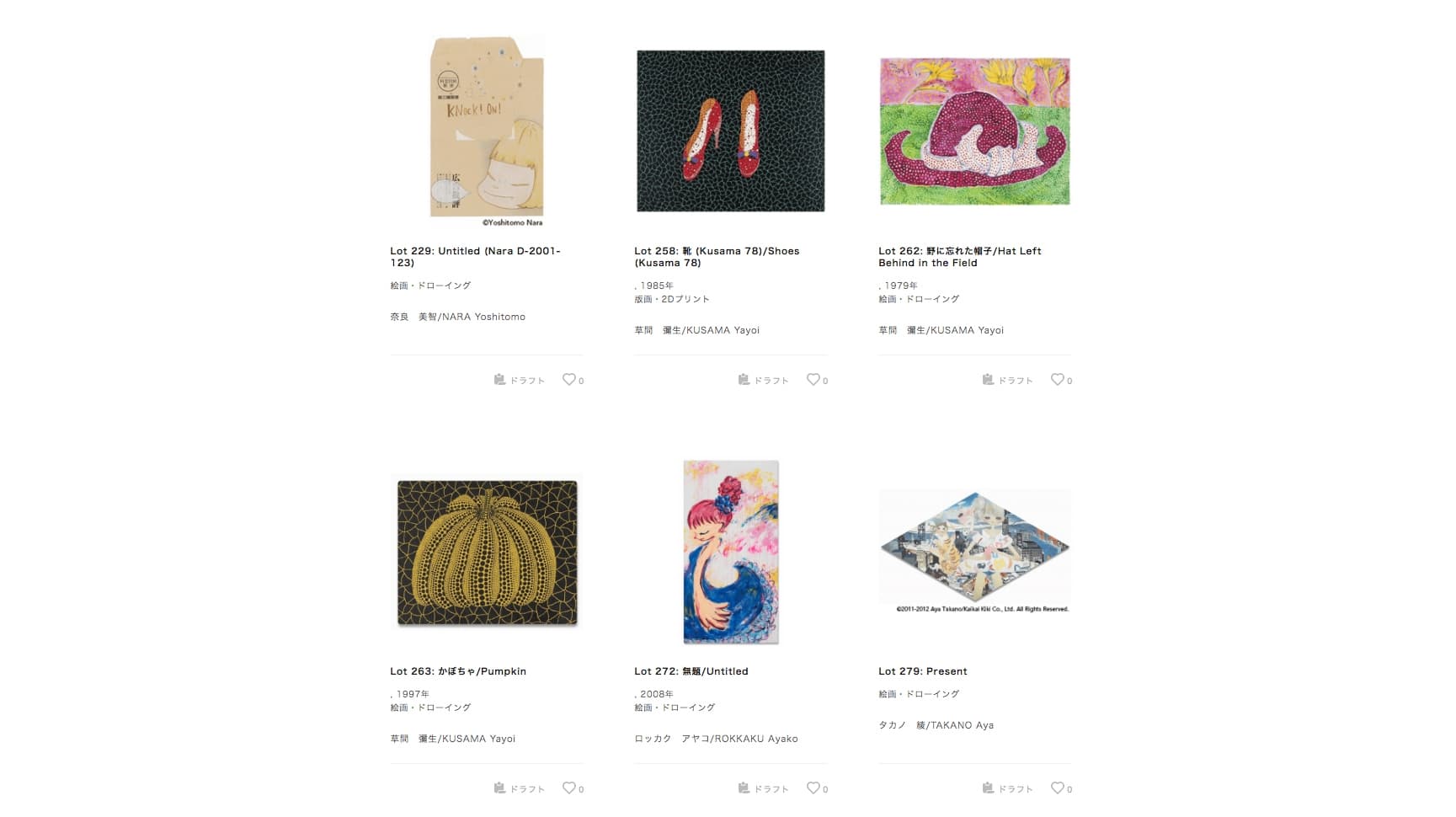Favorite Lot 279 Present with heart icon
This screenshot has height=817, width=1456.
pos(1058,788)
